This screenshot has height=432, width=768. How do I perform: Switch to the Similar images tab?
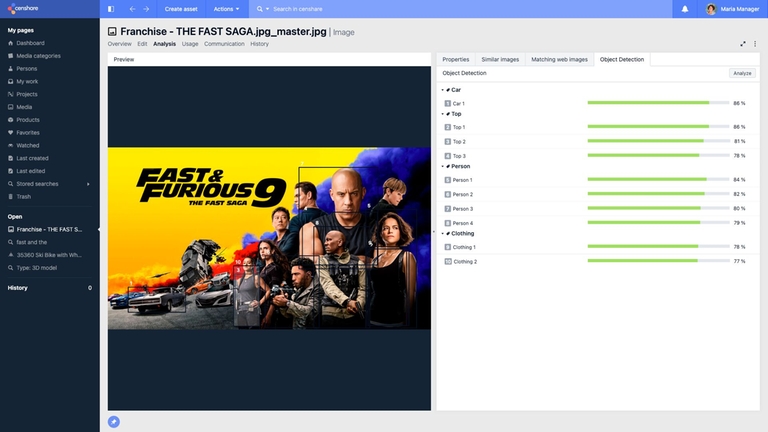pos(500,59)
